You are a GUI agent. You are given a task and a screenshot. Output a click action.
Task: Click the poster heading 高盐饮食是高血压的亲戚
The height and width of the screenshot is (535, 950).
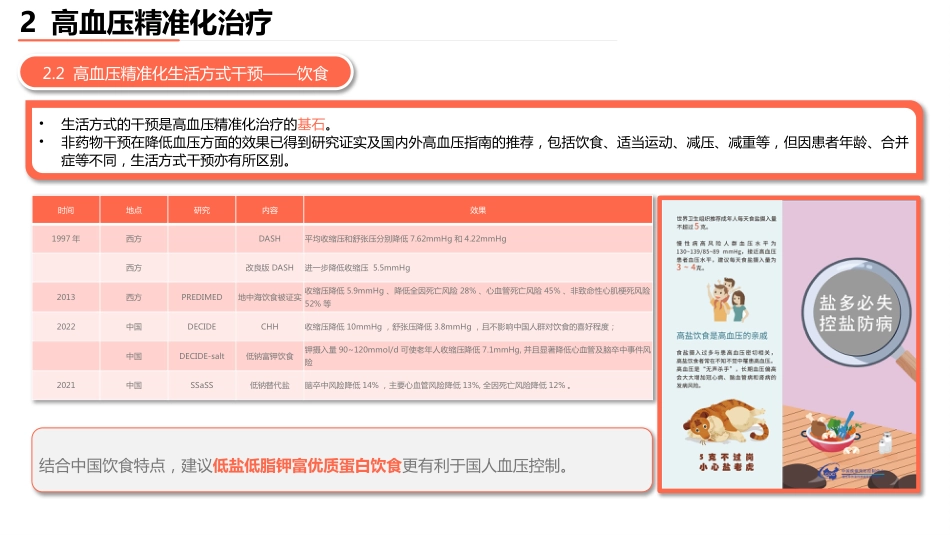click(x=722, y=335)
